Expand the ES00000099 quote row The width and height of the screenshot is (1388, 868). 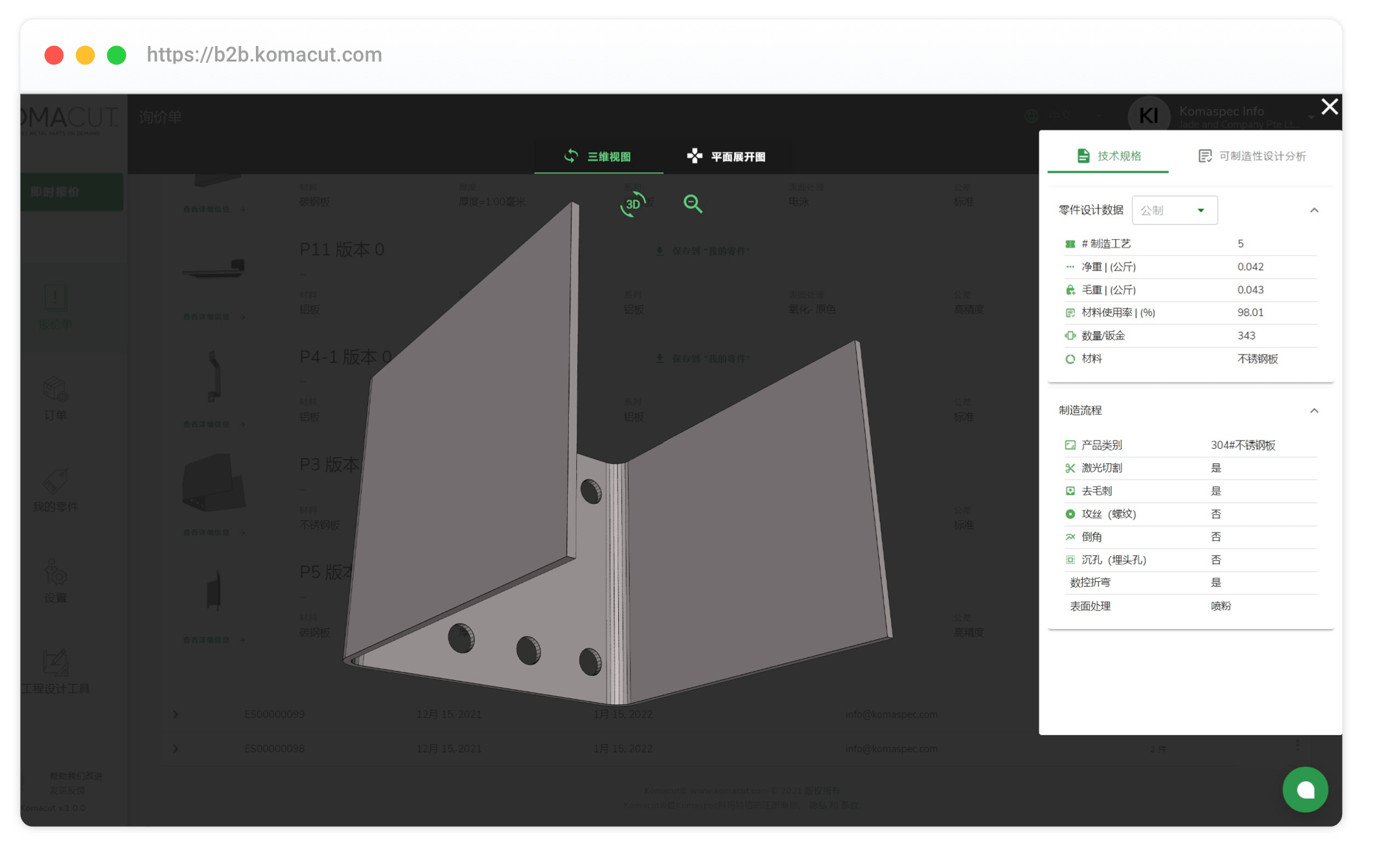(176, 714)
